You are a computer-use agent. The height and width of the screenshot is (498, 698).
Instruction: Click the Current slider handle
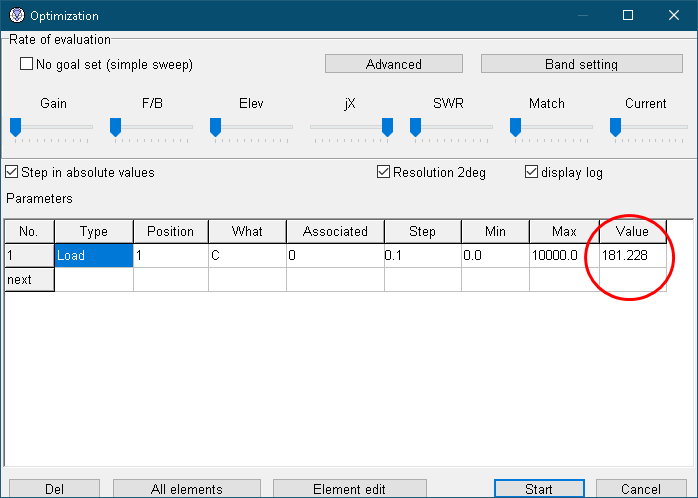616,126
